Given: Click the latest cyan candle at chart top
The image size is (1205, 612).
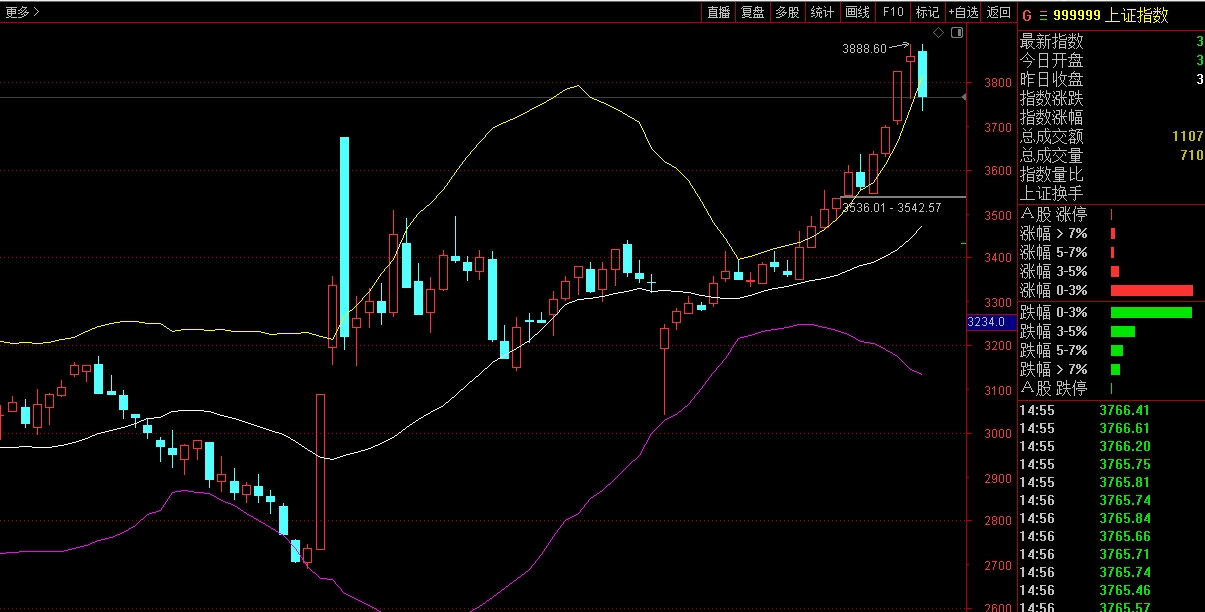Looking at the screenshot, I should click(x=922, y=74).
